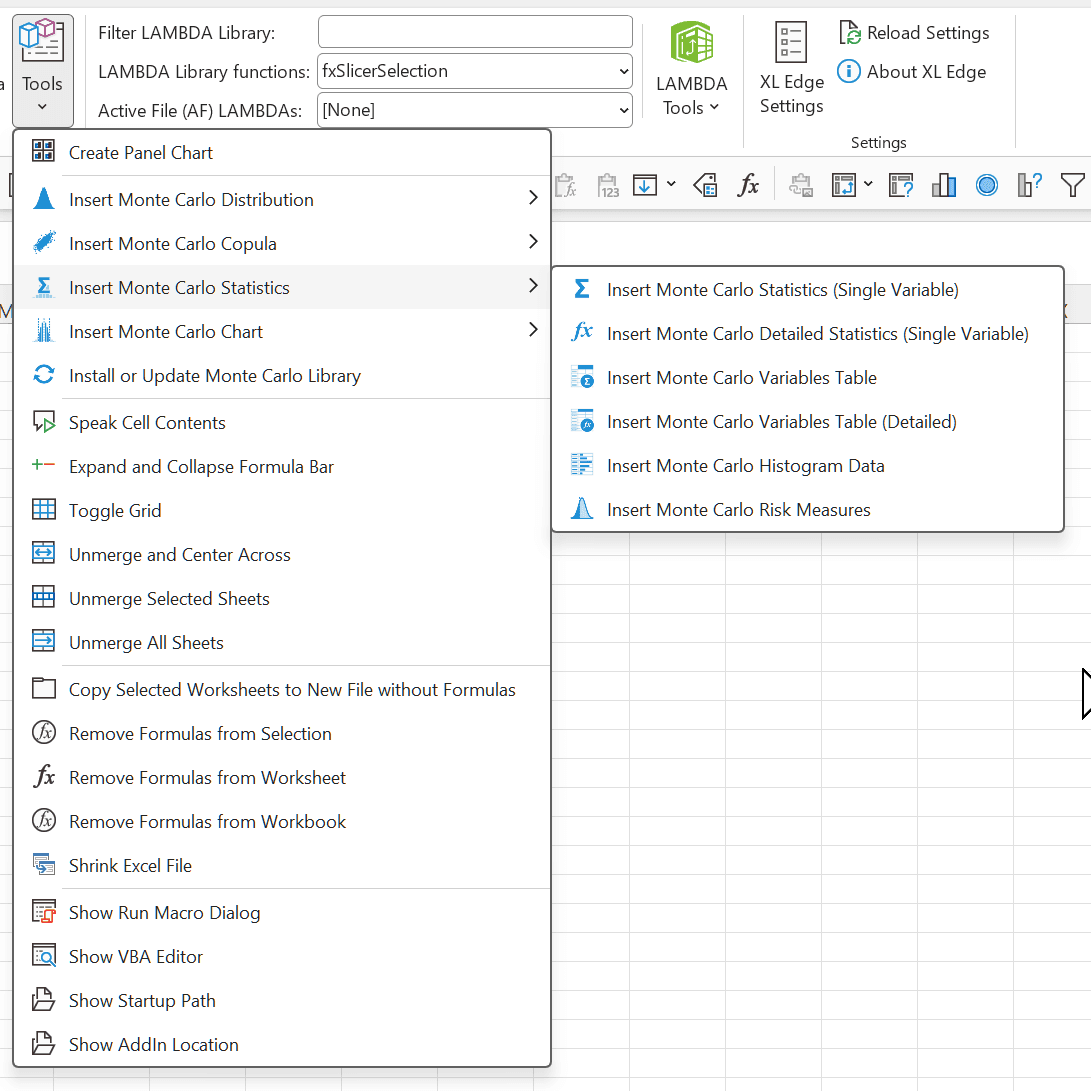Image resolution: width=1091 pixels, height=1091 pixels.
Task: Choose Insert Monte Carlo Risk Measures
Action: (808, 509)
